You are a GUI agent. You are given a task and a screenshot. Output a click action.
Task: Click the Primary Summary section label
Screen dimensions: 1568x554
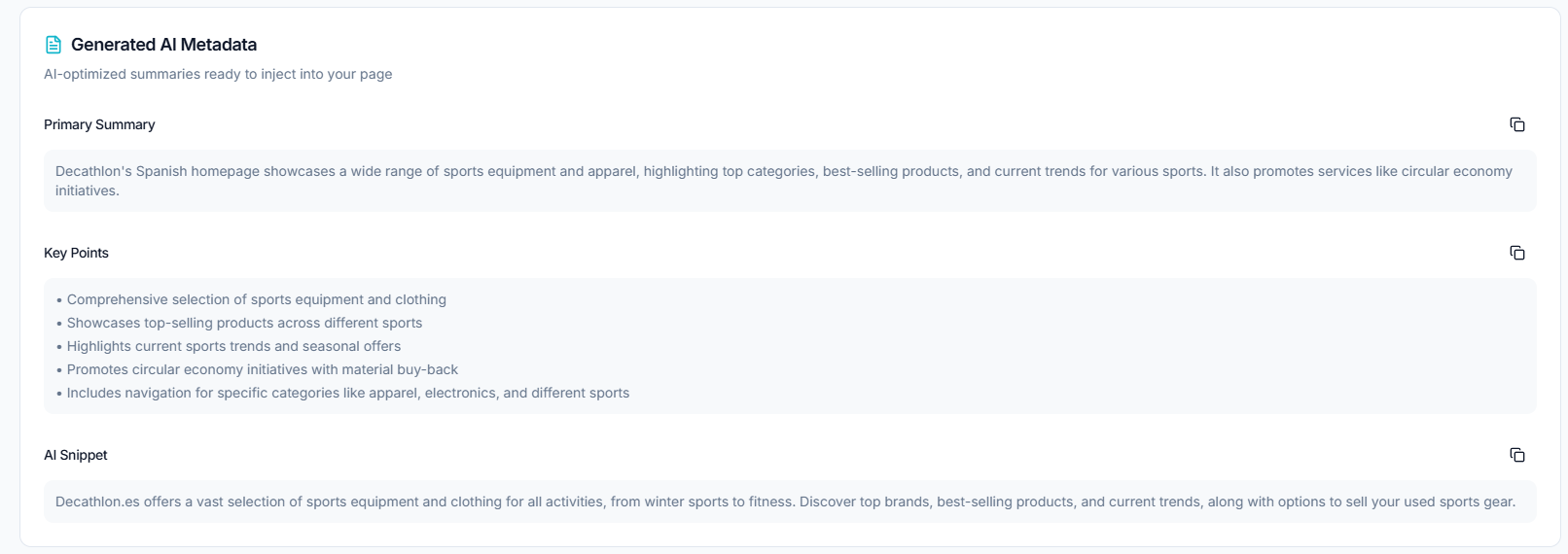(99, 124)
